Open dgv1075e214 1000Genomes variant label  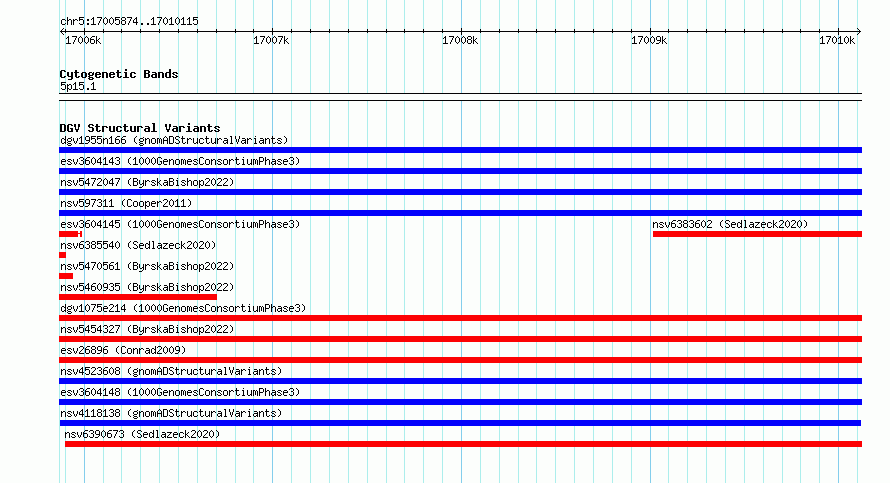pos(183,308)
